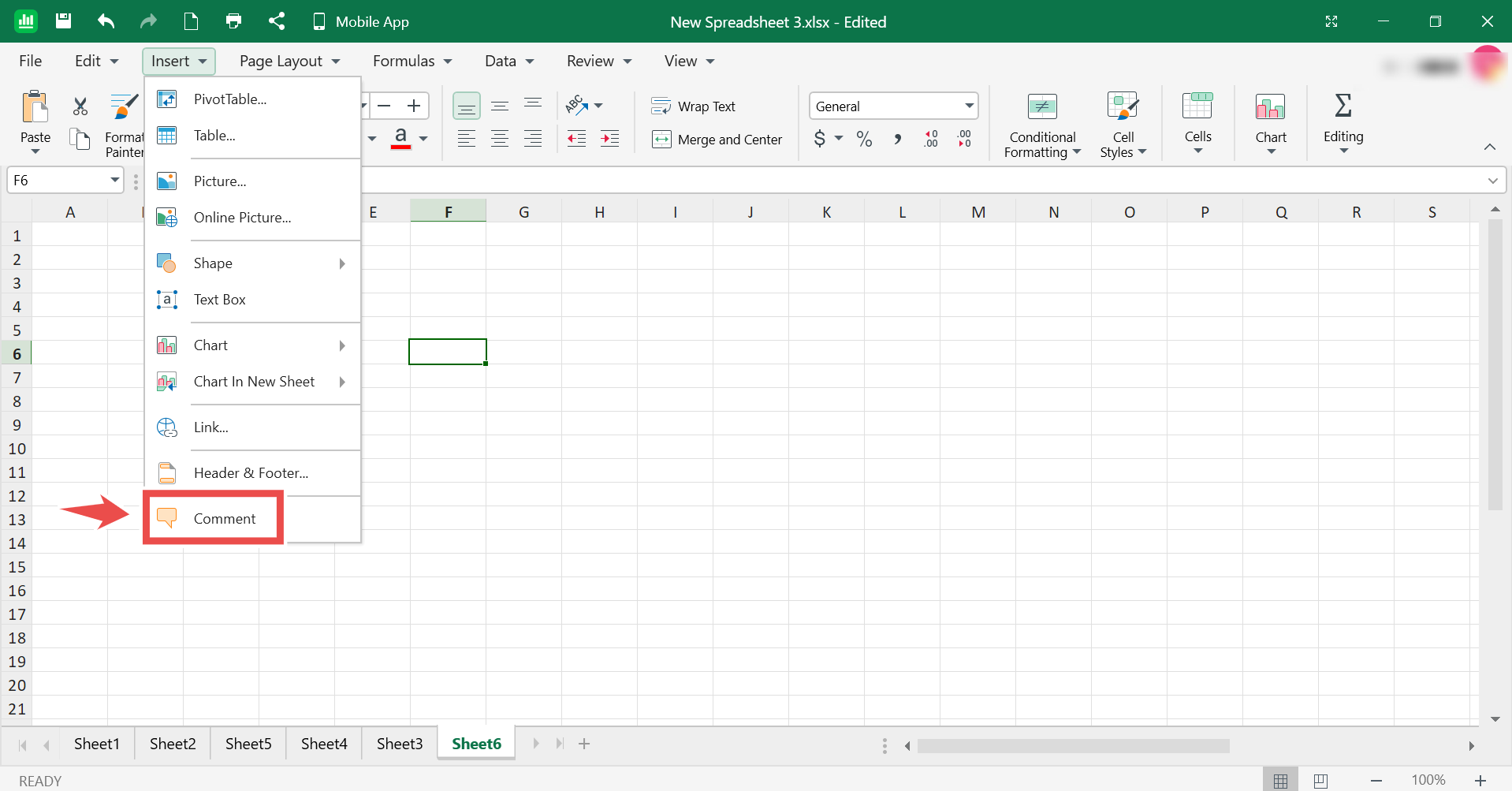Click the text orientation ABC icon
Screen dimensions: 1512x791
pos(576,105)
